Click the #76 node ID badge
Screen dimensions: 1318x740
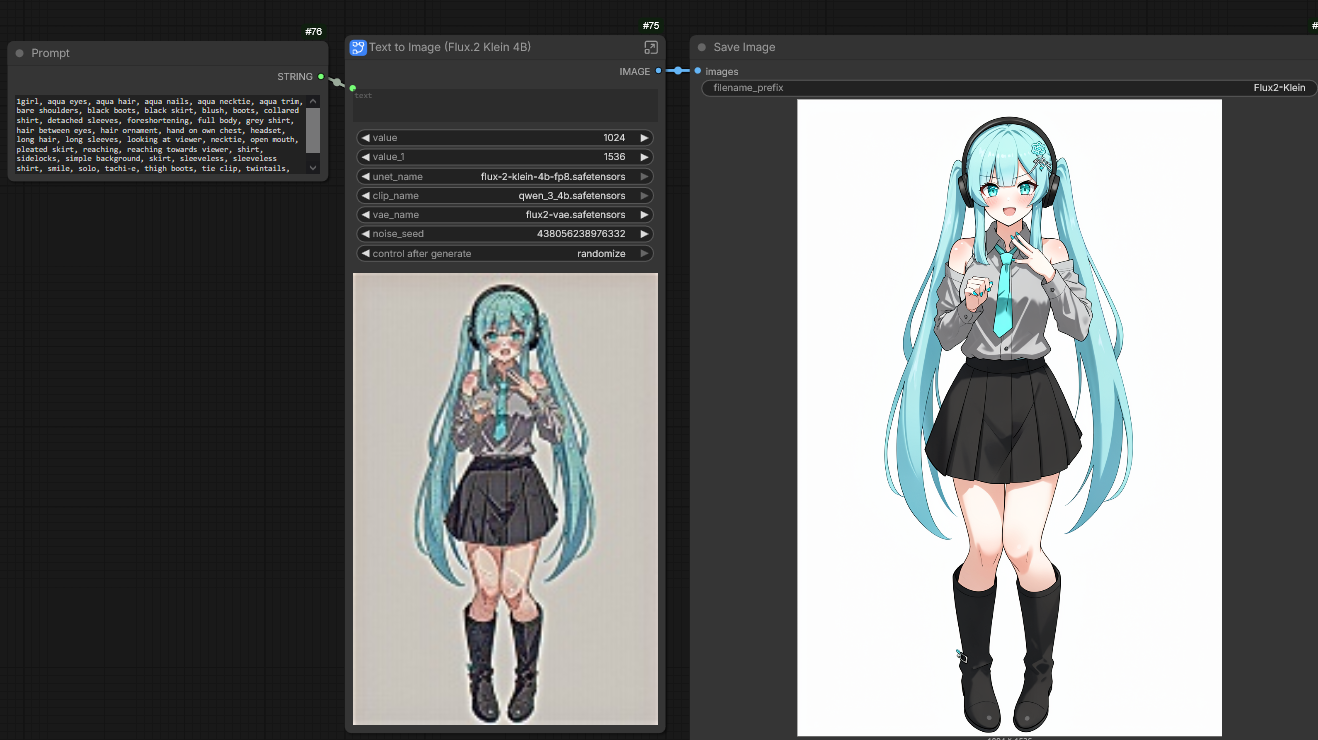coord(314,32)
